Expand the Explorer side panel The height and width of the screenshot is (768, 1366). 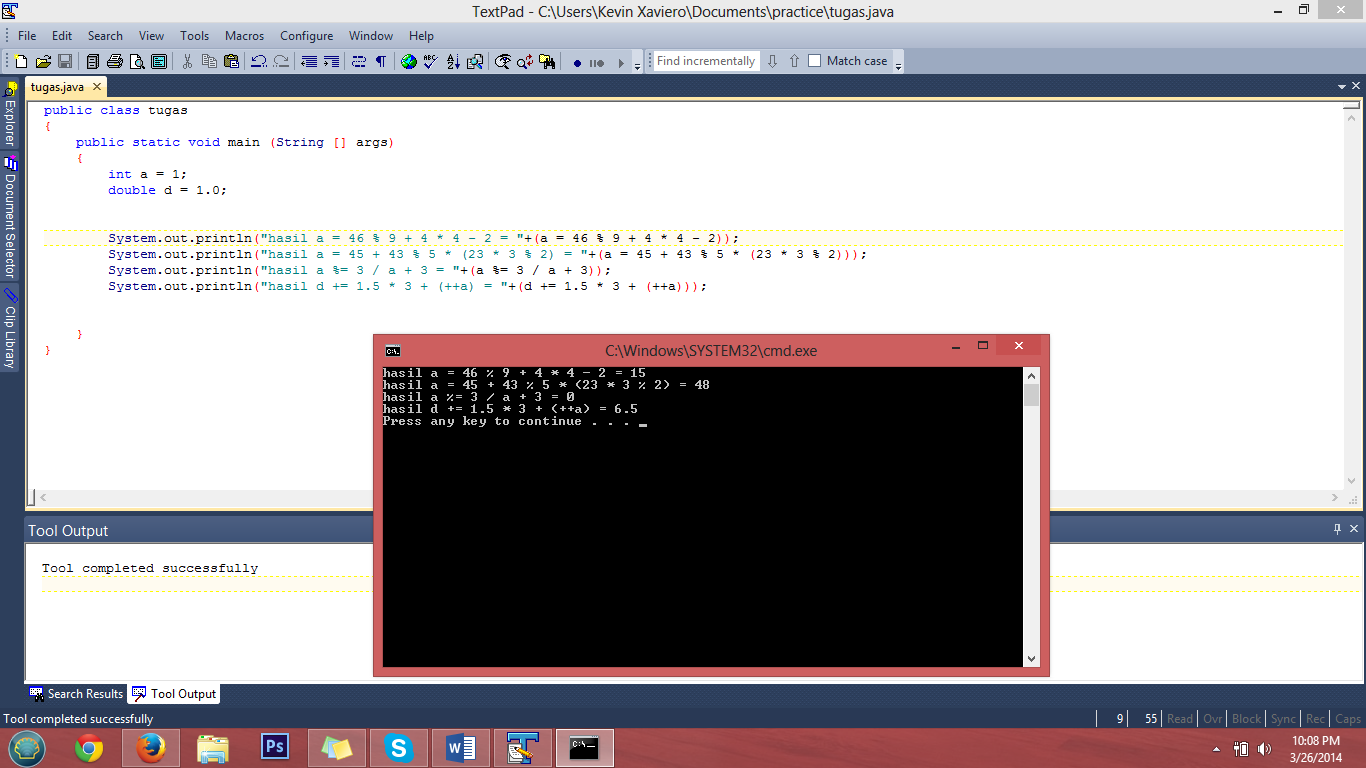click(10, 114)
